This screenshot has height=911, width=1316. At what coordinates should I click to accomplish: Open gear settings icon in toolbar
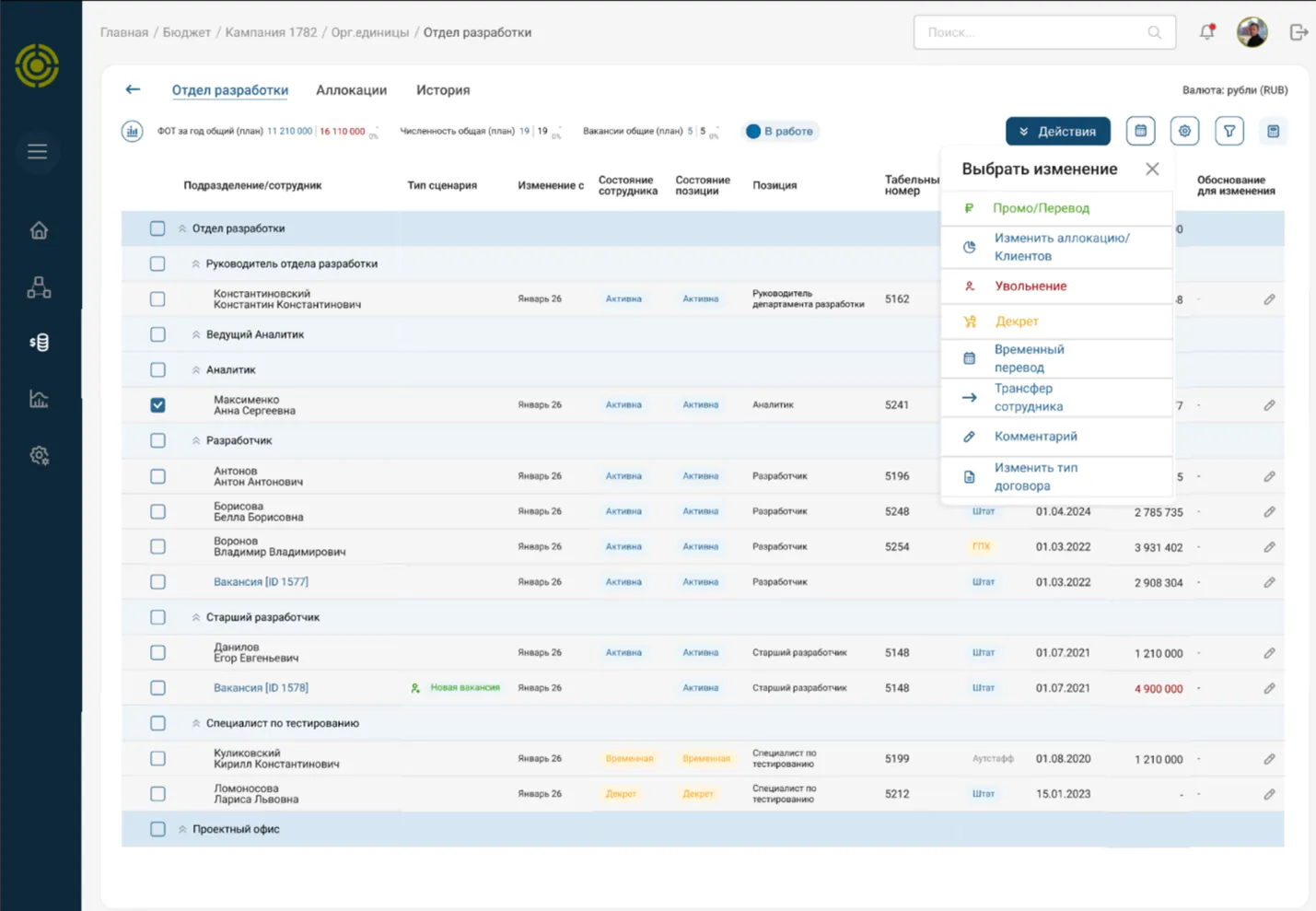coord(1184,132)
